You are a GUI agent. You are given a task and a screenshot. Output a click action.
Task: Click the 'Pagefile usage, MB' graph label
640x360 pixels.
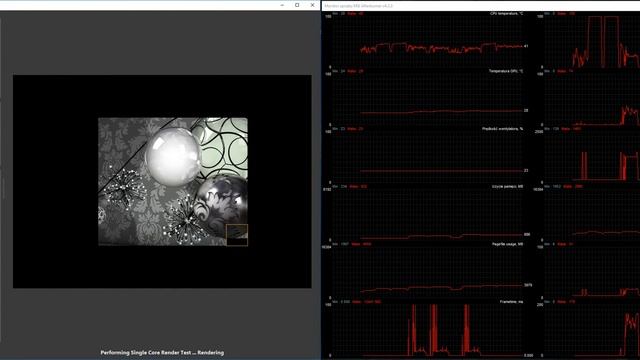coord(507,244)
